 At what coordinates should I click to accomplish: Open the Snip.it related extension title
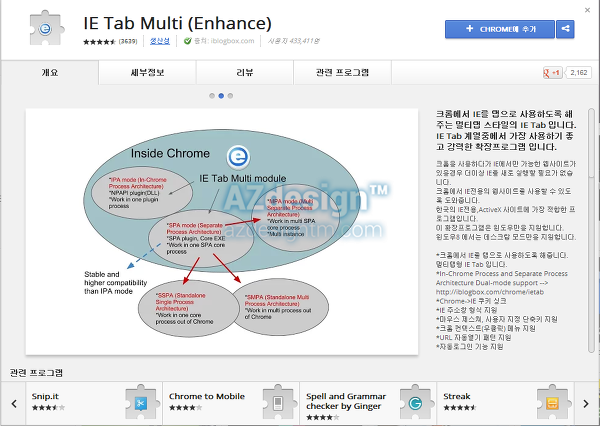[45, 397]
